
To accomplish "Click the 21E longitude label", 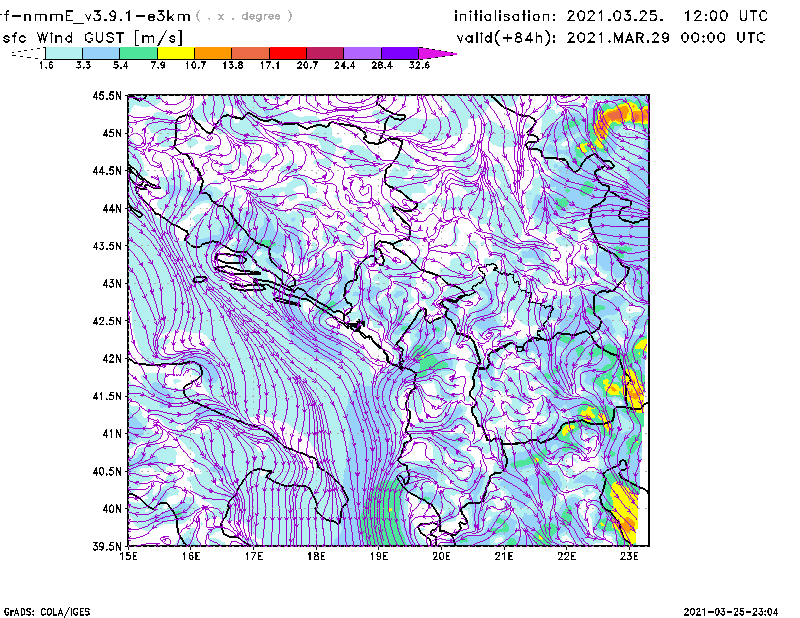I will (x=504, y=556).
